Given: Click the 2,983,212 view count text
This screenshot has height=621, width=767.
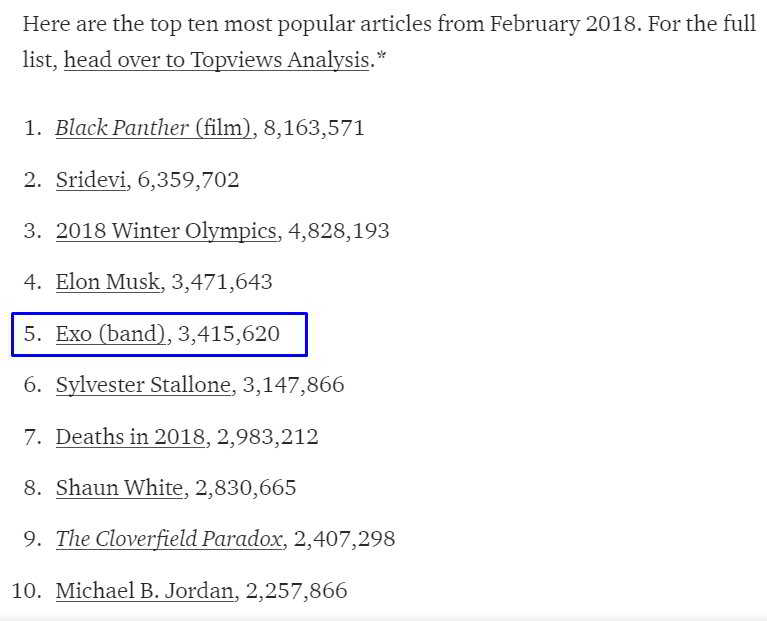Looking at the screenshot, I should 268,437.
